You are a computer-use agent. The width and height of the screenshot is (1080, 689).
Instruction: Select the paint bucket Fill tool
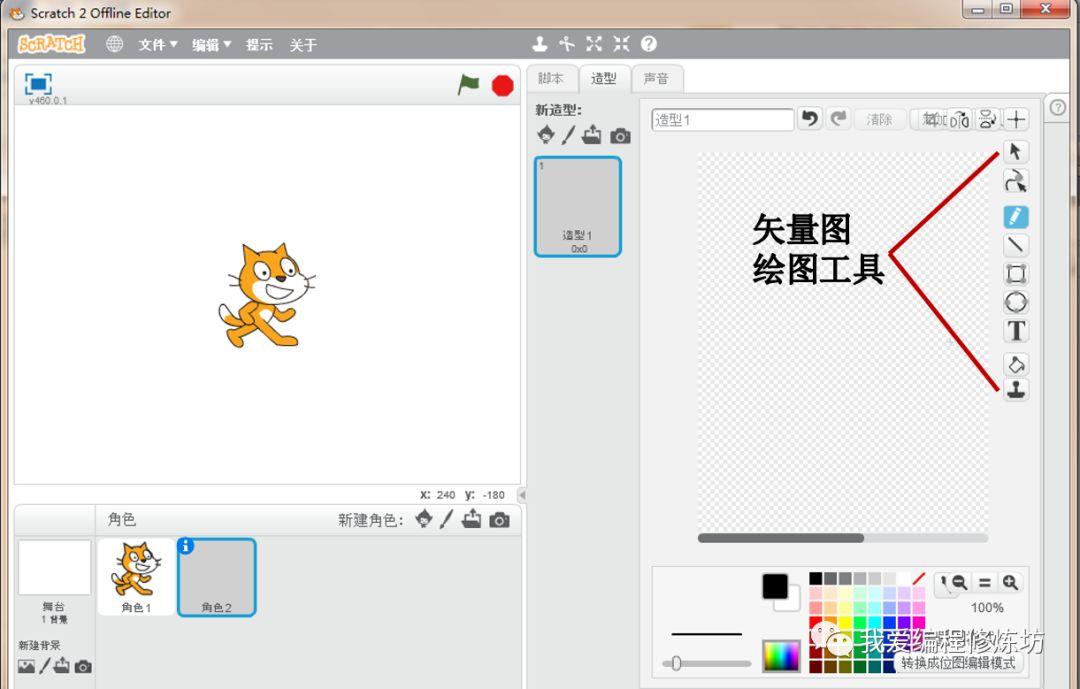1015,364
